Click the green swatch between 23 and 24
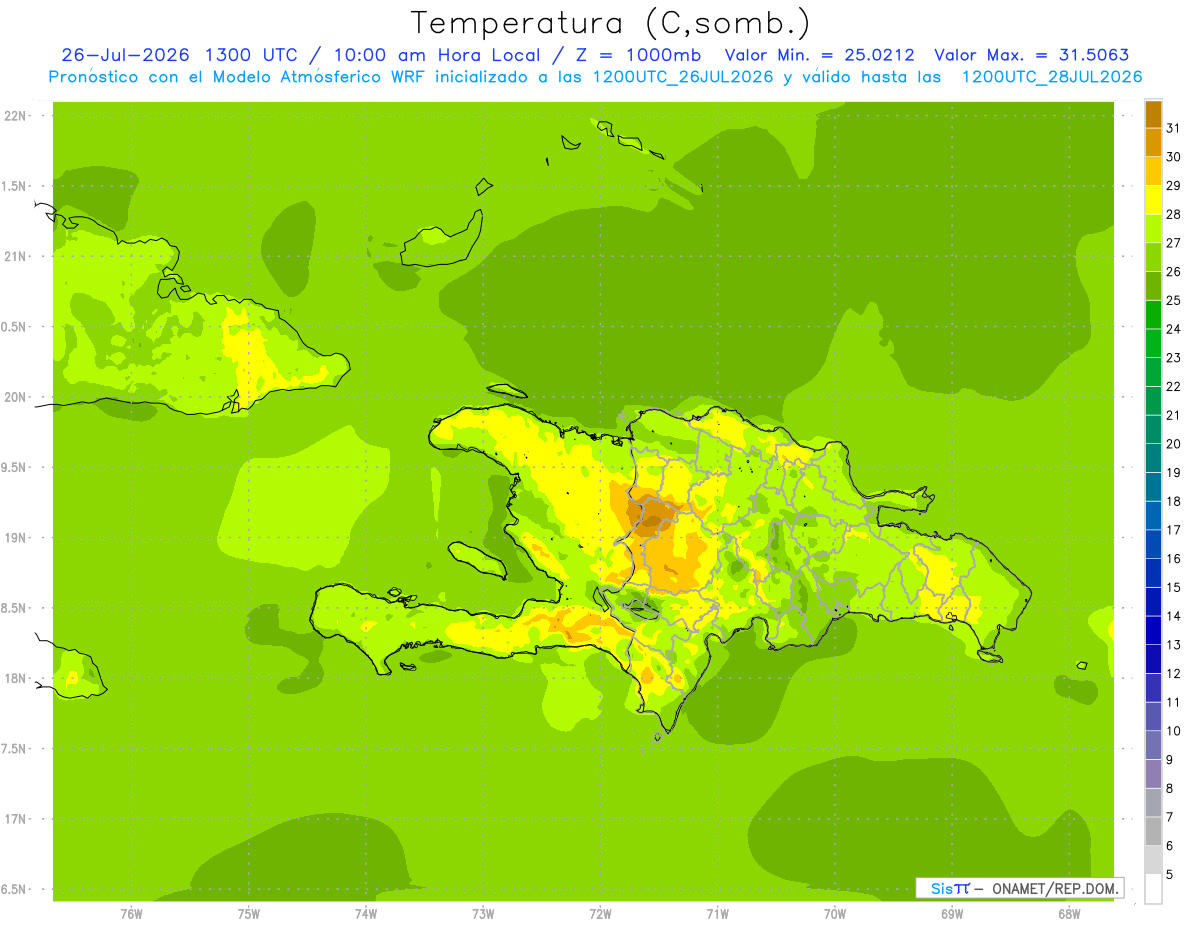Screen dimensions: 1200x927 pyautogui.click(x=1153, y=343)
